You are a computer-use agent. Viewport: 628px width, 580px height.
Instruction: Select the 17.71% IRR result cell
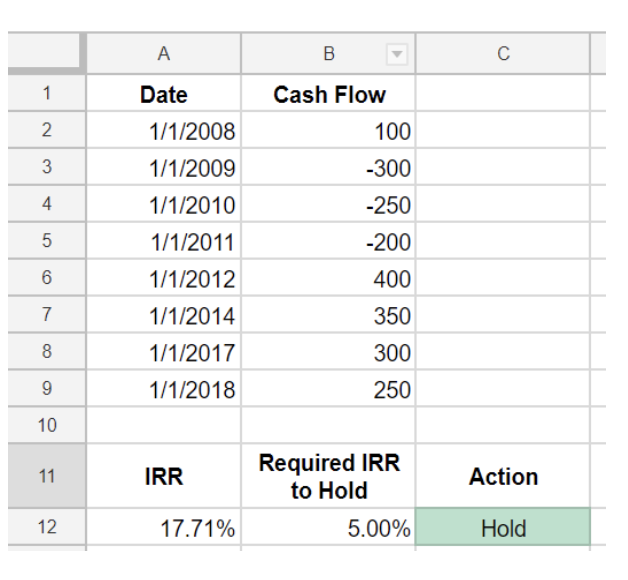[x=163, y=527]
